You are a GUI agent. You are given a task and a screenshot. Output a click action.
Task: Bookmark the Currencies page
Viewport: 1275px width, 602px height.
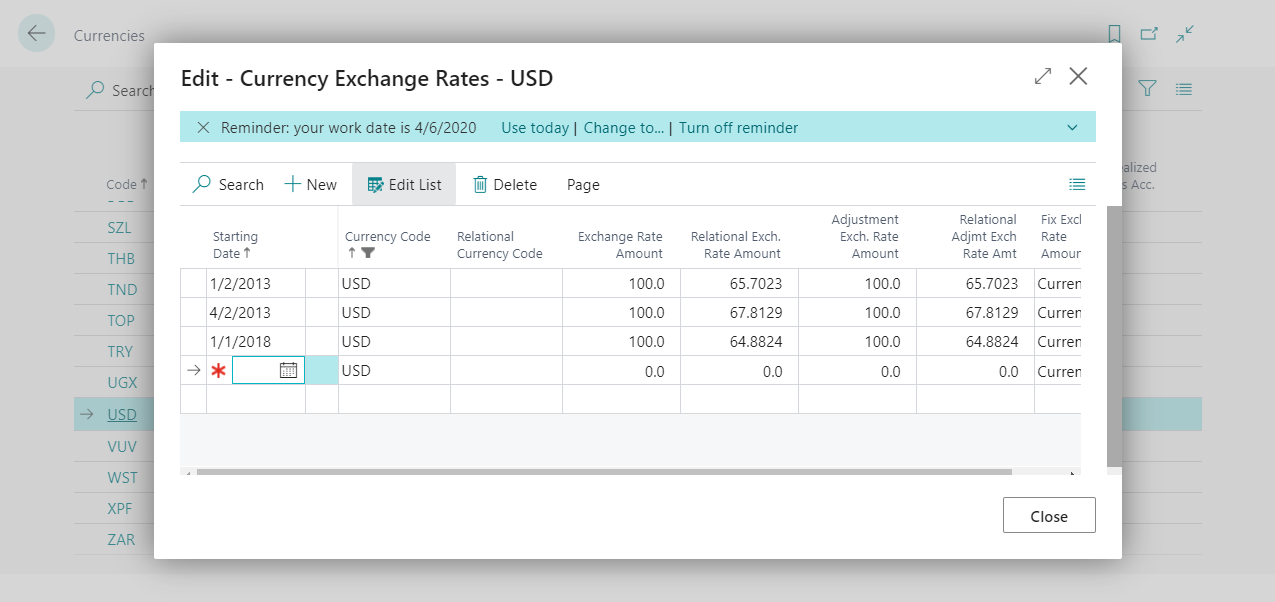tap(1114, 33)
